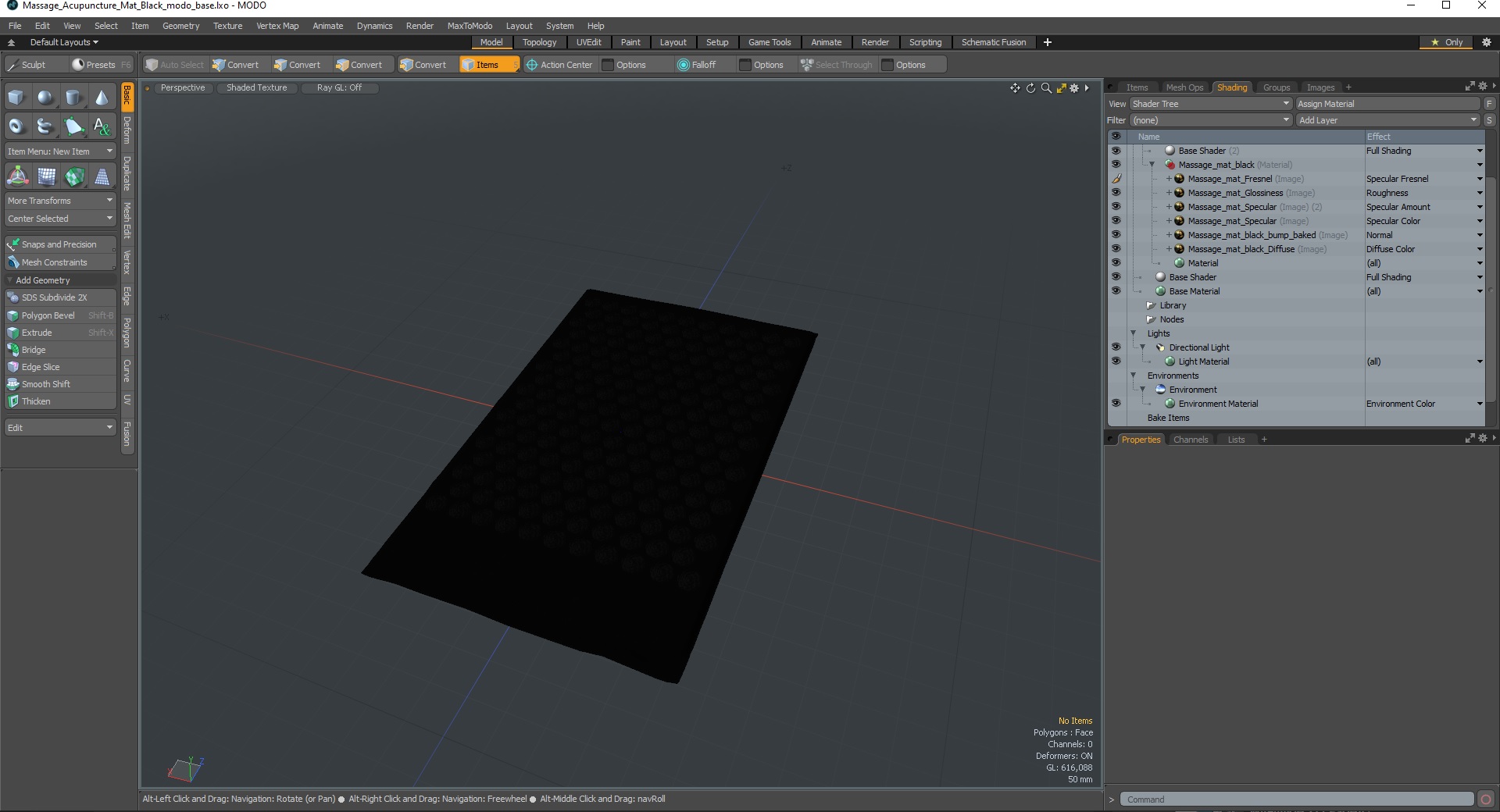Select the Sphere primitive tool
This screenshot has width=1500, height=812.
pyautogui.click(x=45, y=98)
